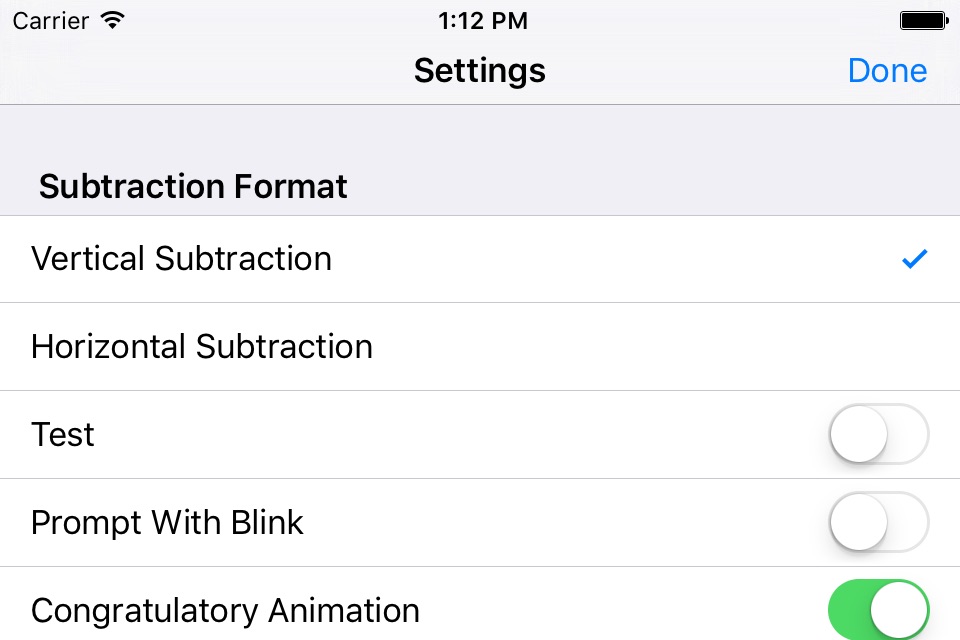Tap the Done button
This screenshot has height=640, width=960.
click(887, 71)
